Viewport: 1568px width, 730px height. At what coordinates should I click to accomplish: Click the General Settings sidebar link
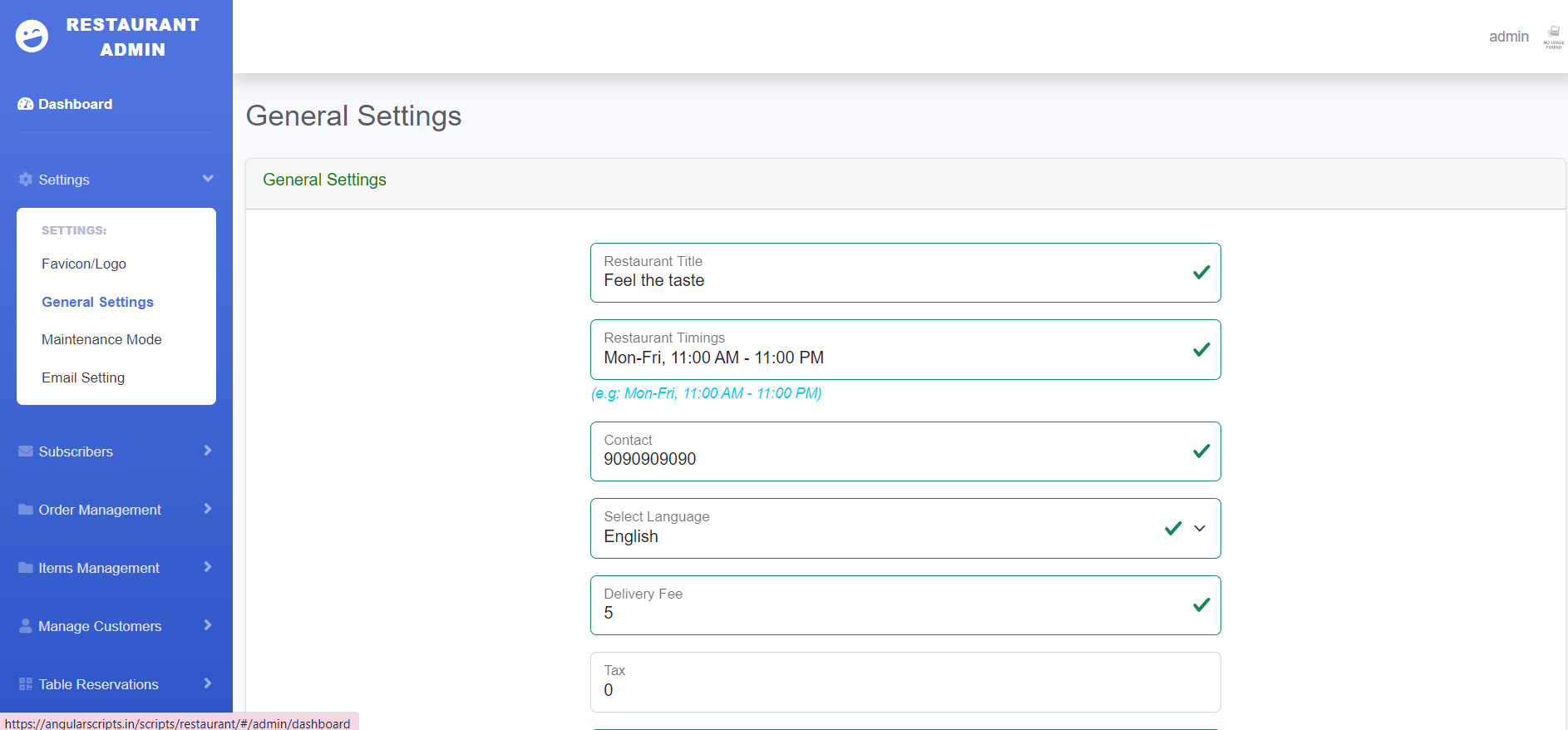[97, 302]
